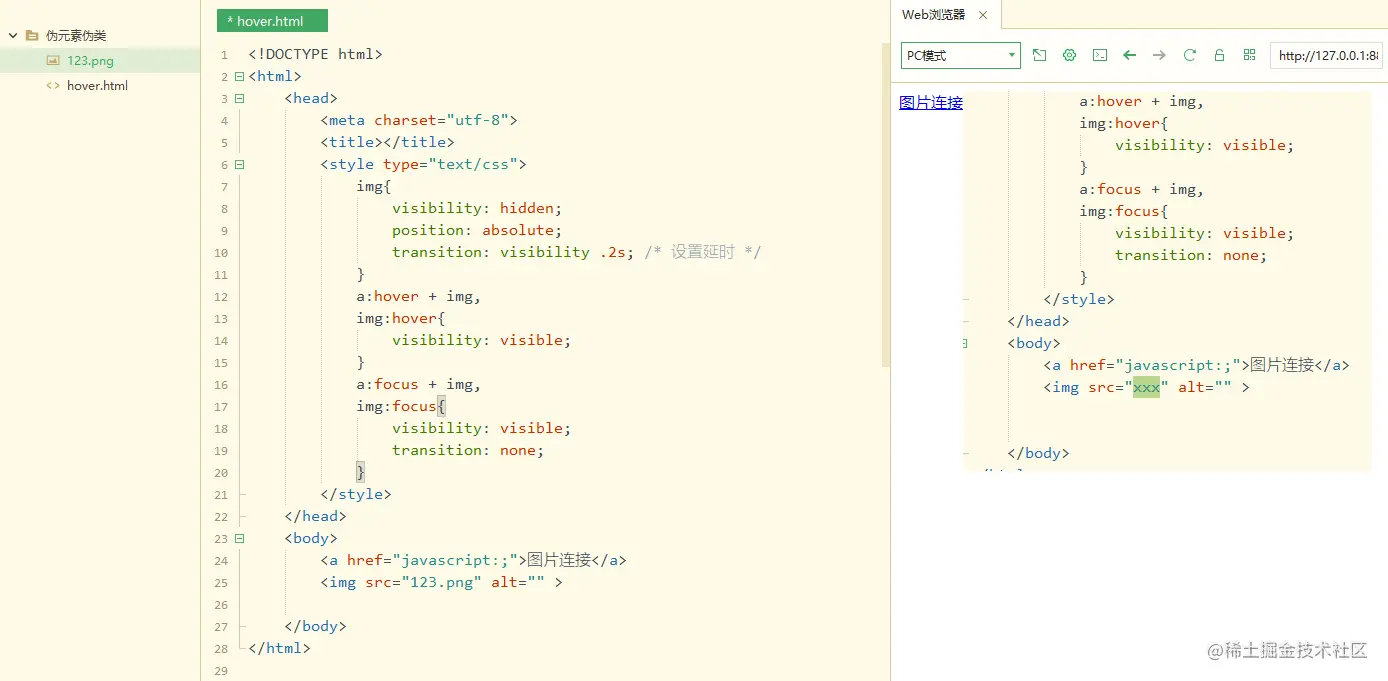
Task: Click the </html> tag on line 28
Action: [x=279, y=648]
